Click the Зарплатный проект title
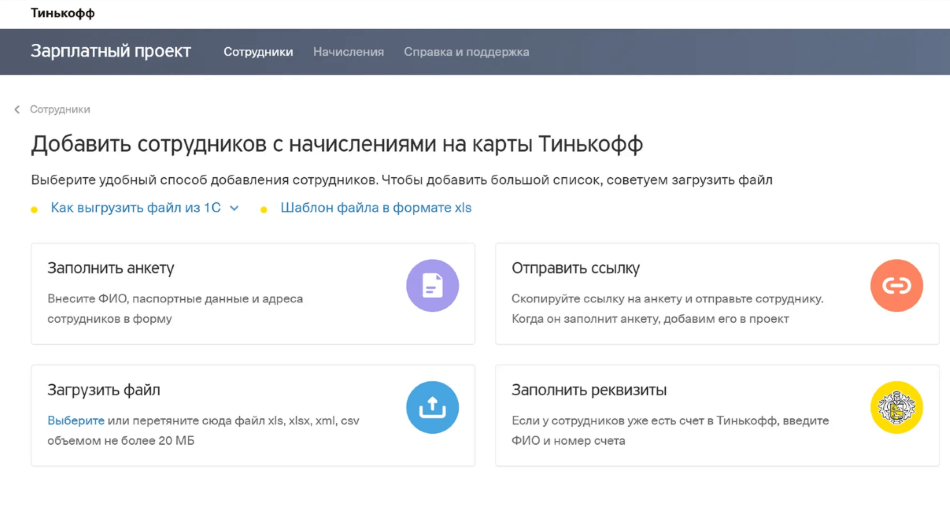This screenshot has height=508, width=950. (111, 52)
